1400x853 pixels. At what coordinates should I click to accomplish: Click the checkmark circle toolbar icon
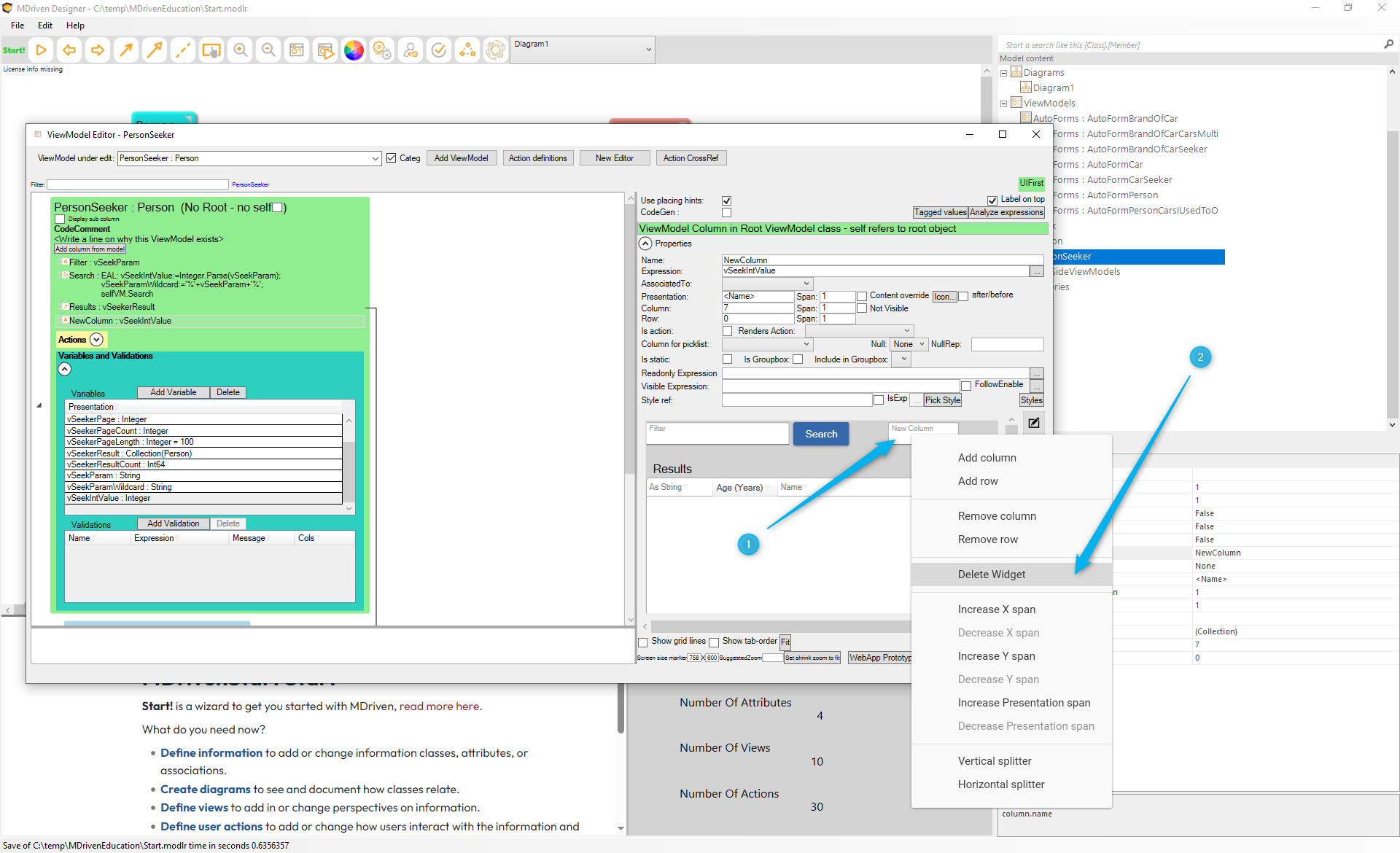(x=439, y=50)
